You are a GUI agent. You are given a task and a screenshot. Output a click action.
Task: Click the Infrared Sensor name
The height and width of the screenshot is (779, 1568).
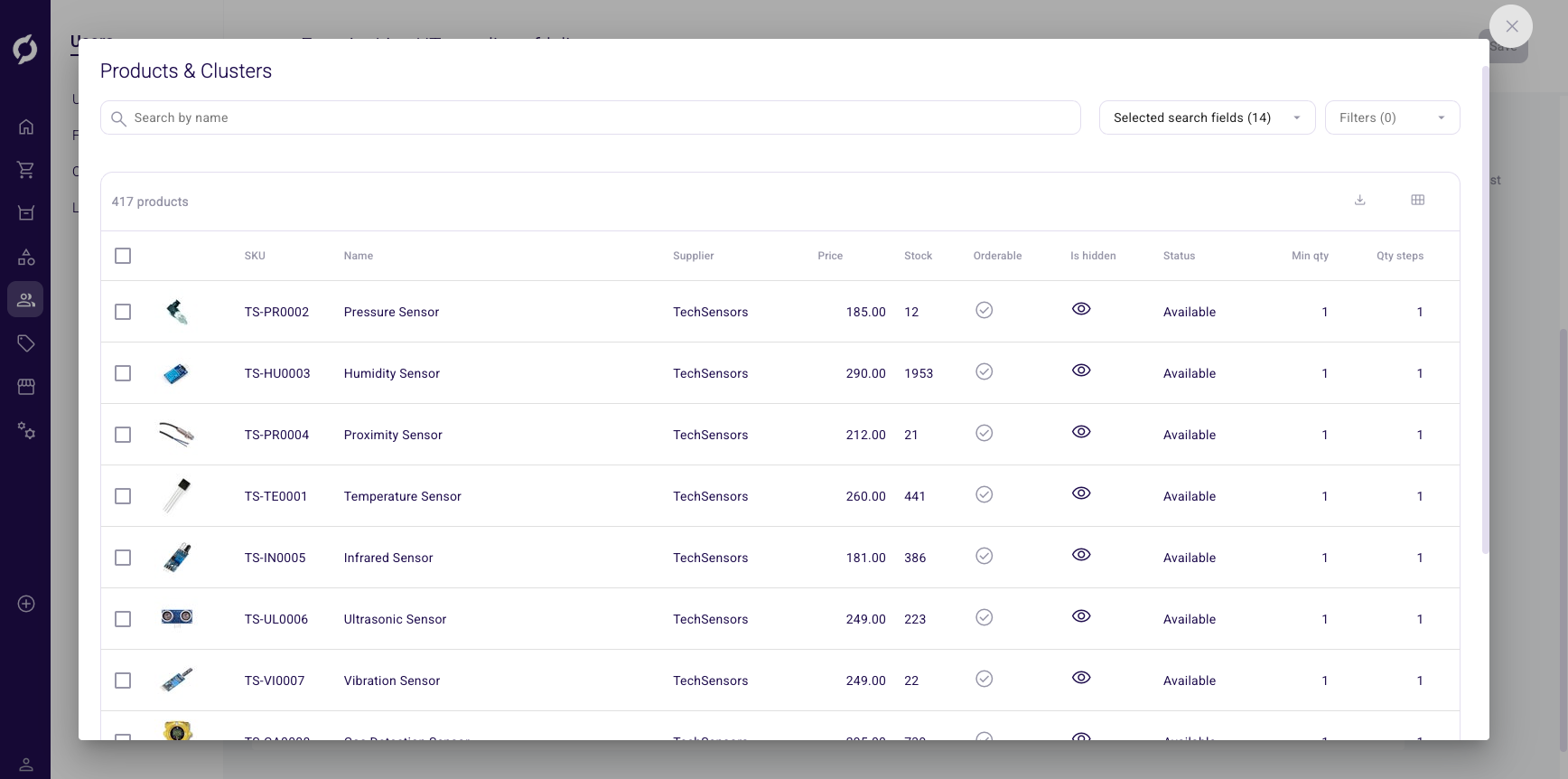(x=388, y=558)
